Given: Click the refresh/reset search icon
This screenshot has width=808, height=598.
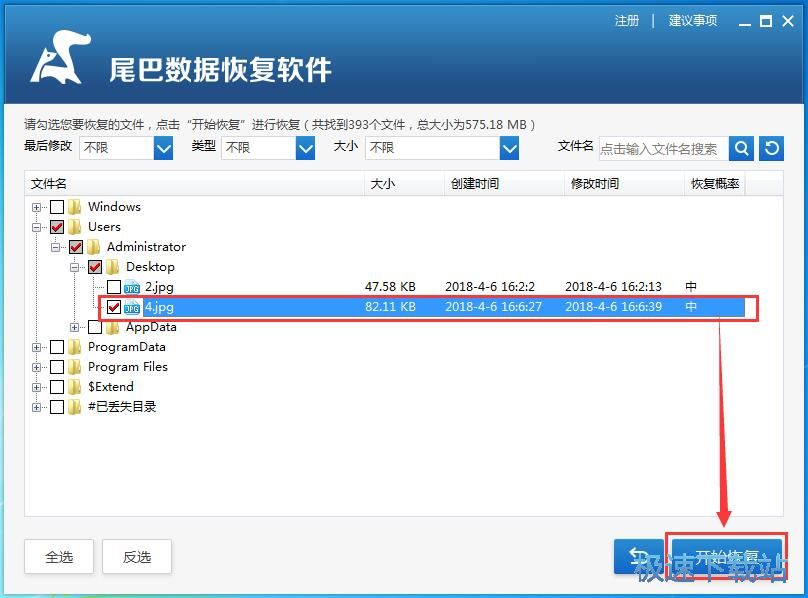Looking at the screenshot, I should (x=771, y=148).
